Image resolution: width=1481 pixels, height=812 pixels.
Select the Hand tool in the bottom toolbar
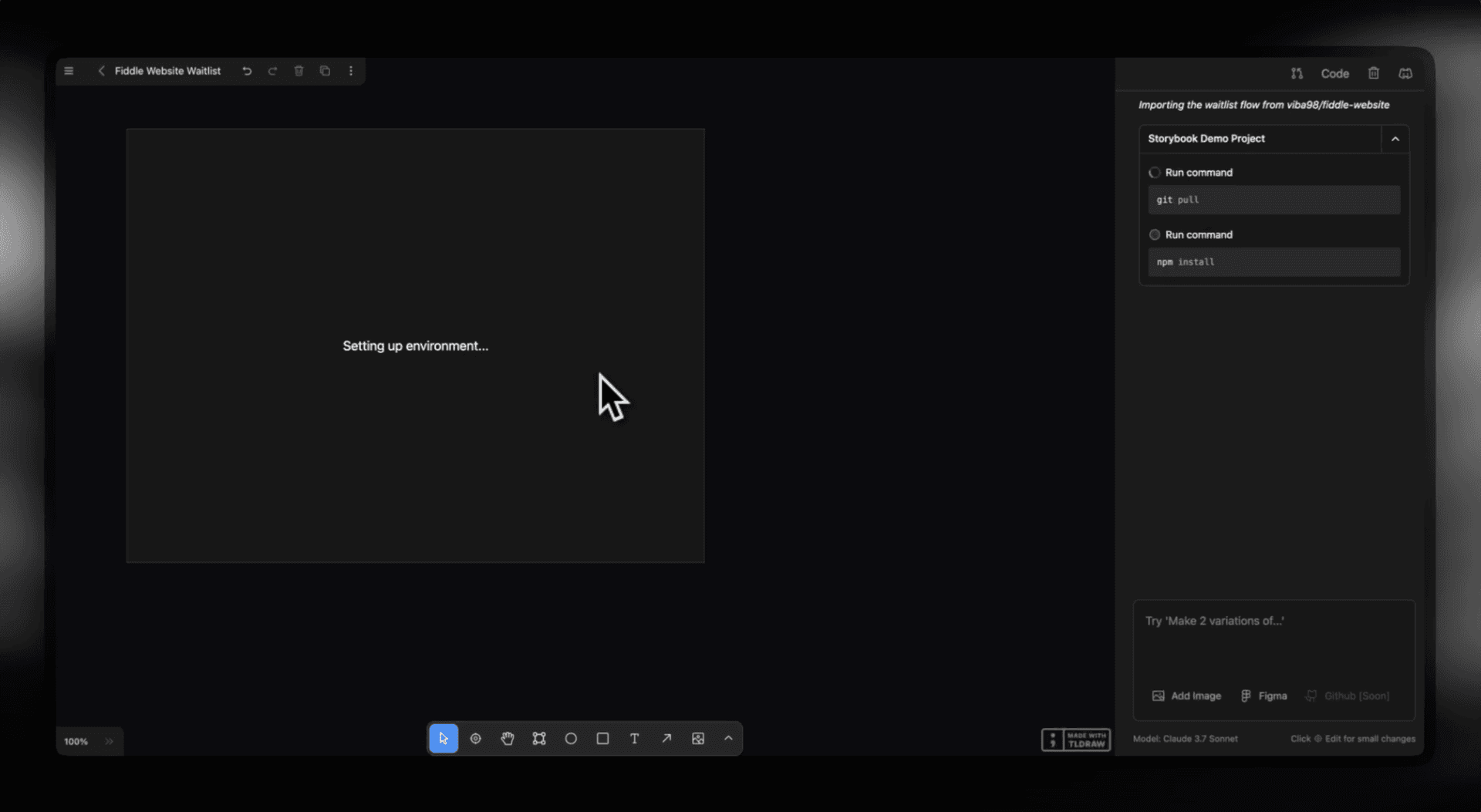[507, 738]
